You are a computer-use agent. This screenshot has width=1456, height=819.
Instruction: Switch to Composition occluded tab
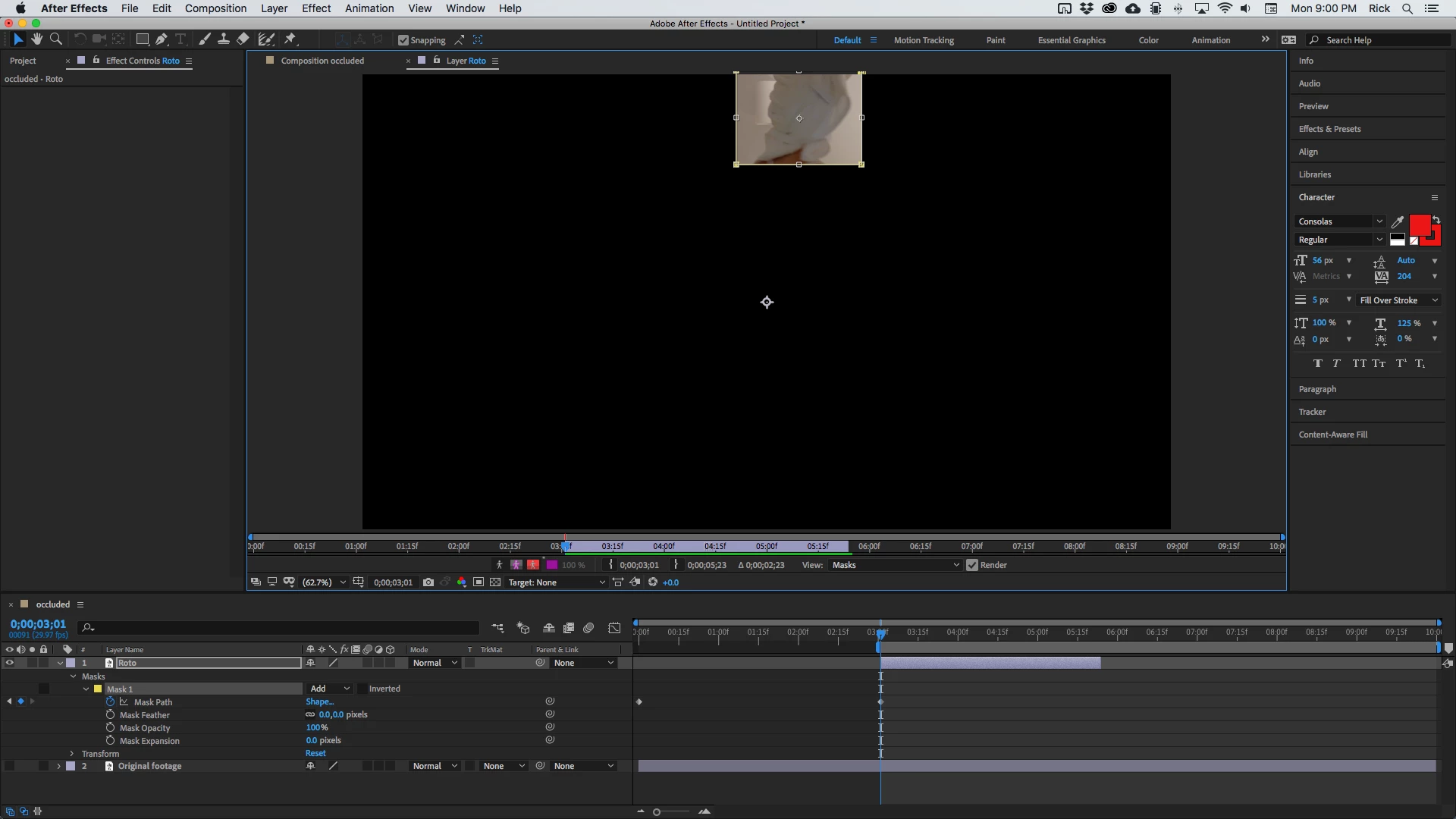(x=322, y=61)
